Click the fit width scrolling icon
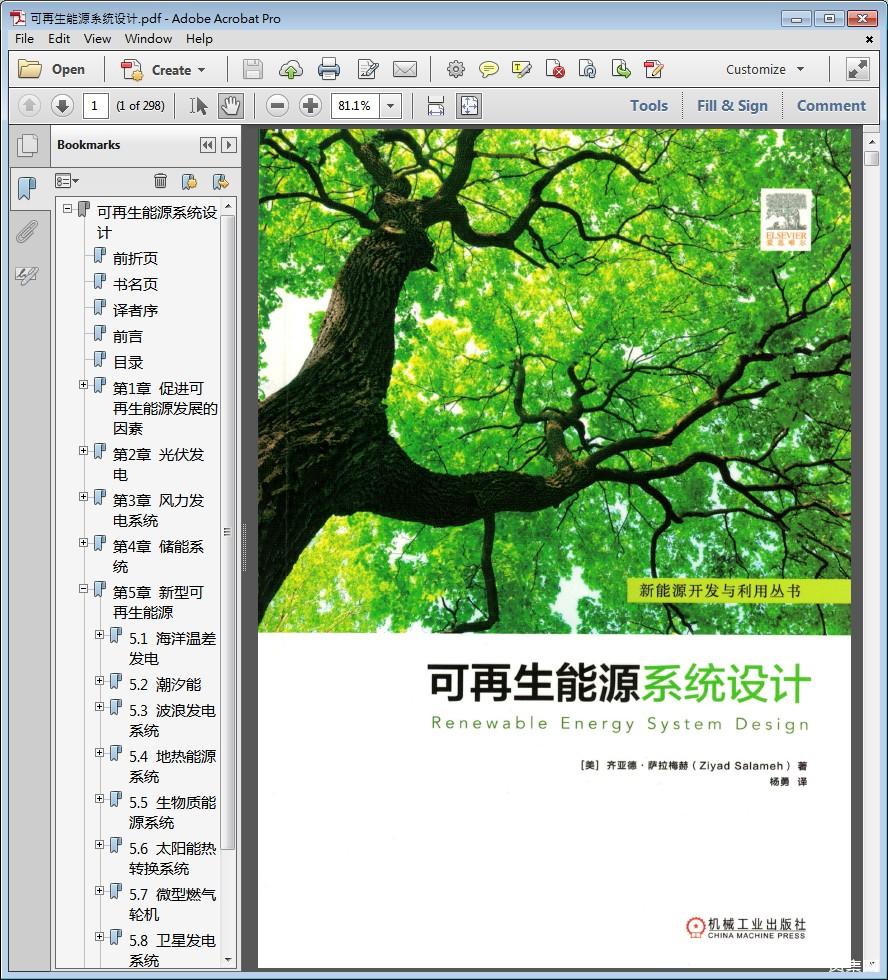Viewport: 888px width, 980px height. click(x=436, y=106)
